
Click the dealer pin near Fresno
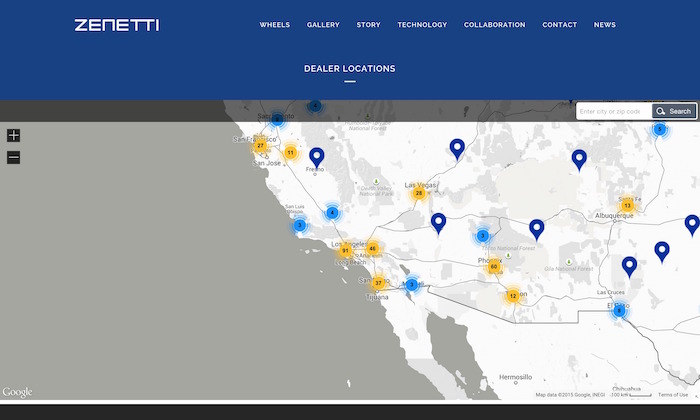coord(316,156)
